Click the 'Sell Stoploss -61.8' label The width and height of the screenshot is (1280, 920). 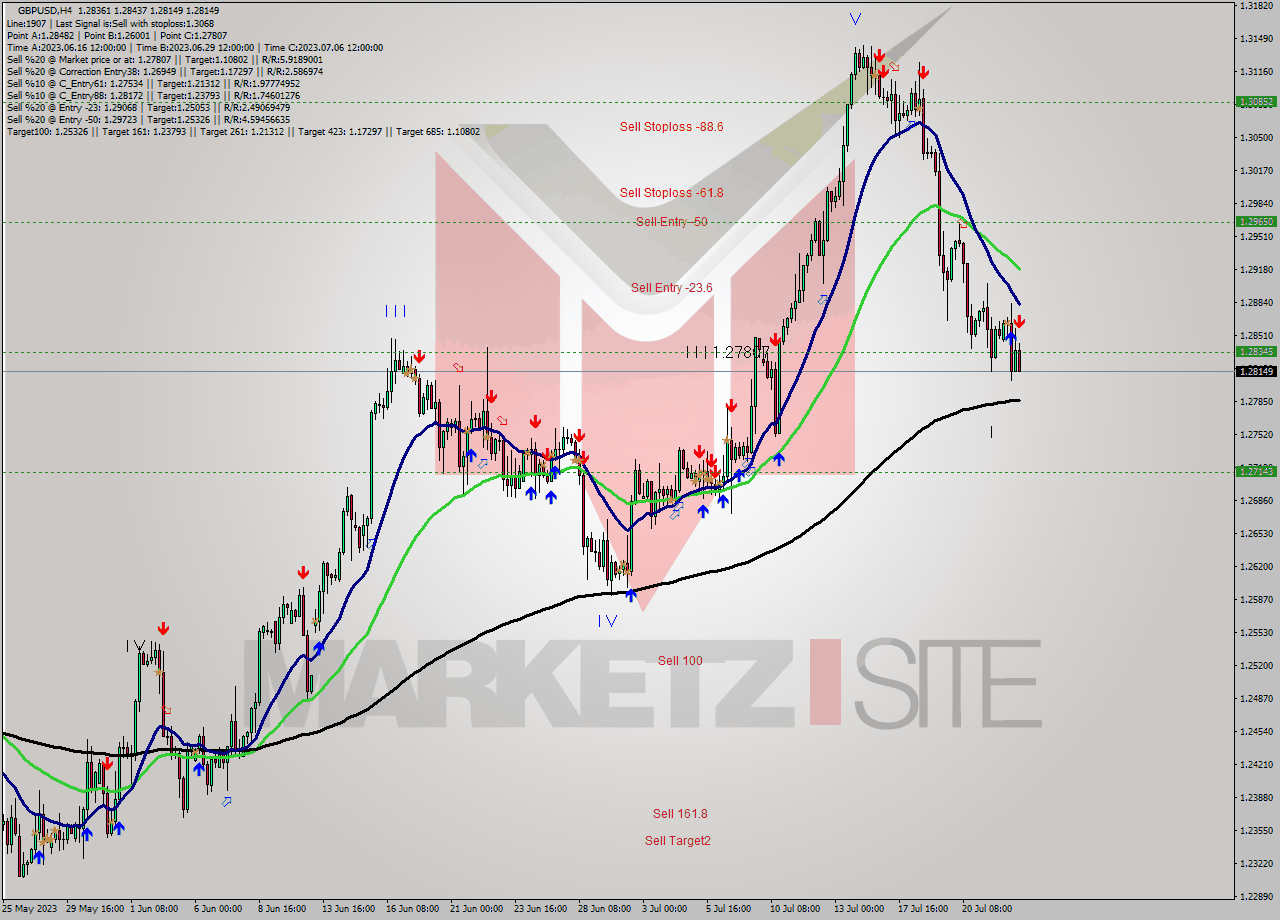click(671, 193)
